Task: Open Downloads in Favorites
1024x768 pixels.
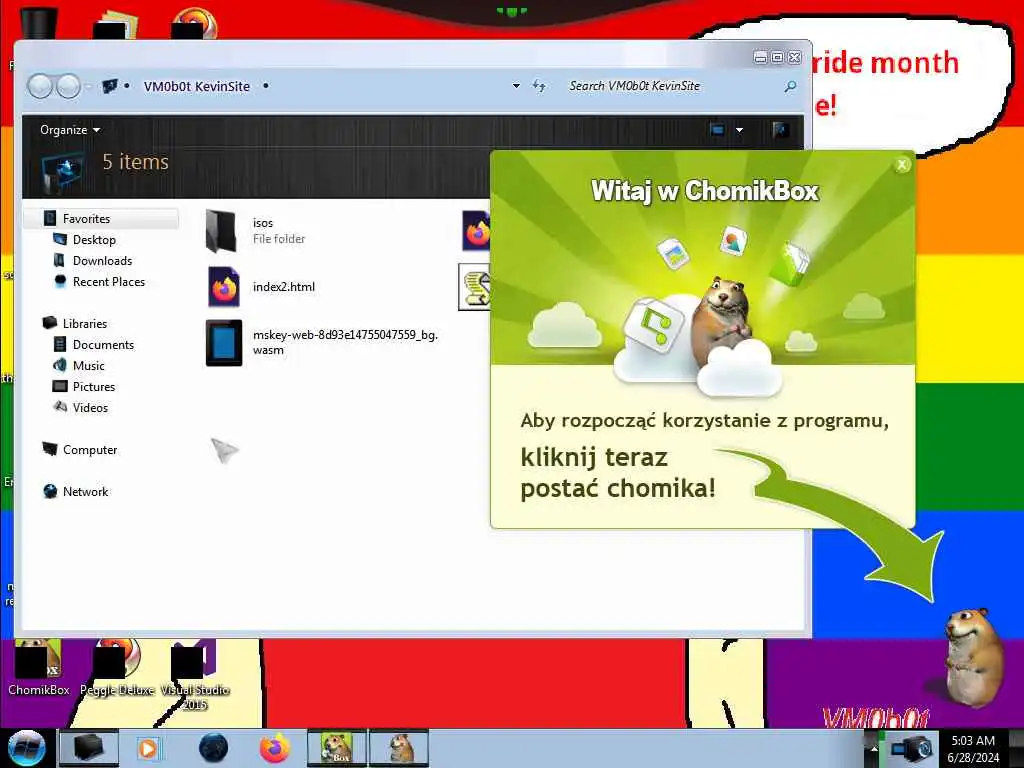Action: (x=103, y=261)
